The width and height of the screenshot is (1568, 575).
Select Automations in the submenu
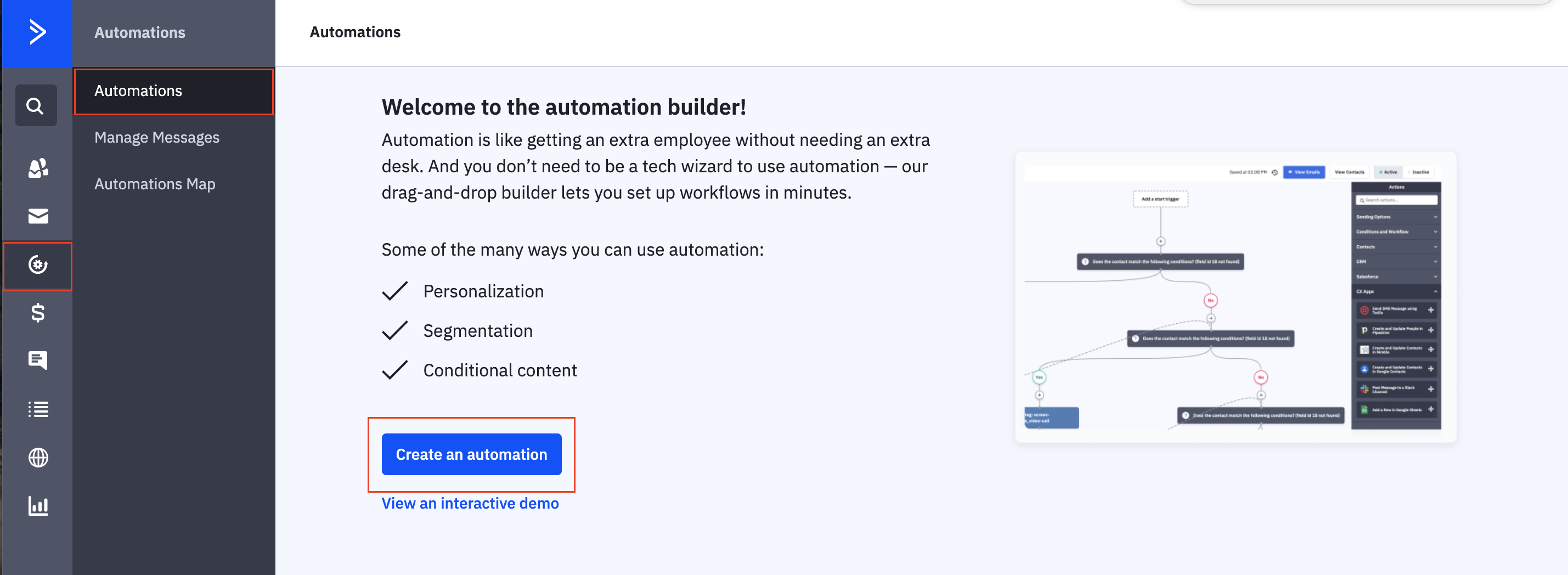pos(138,91)
